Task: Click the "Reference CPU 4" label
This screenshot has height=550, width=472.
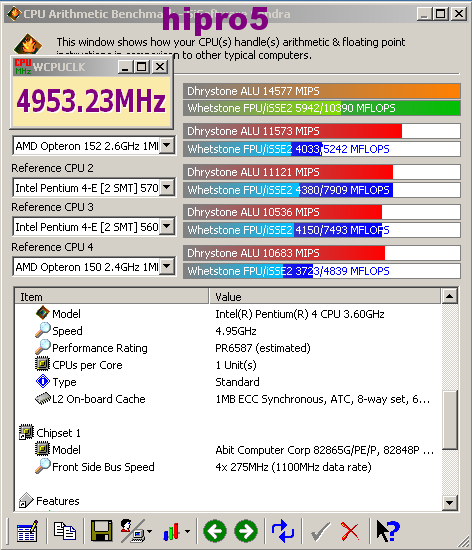Action: [53, 247]
